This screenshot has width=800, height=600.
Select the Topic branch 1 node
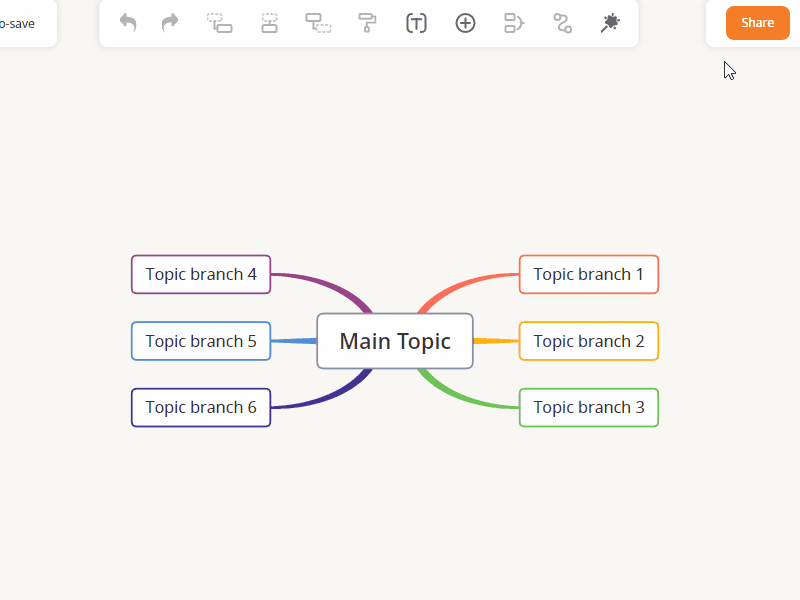588,274
